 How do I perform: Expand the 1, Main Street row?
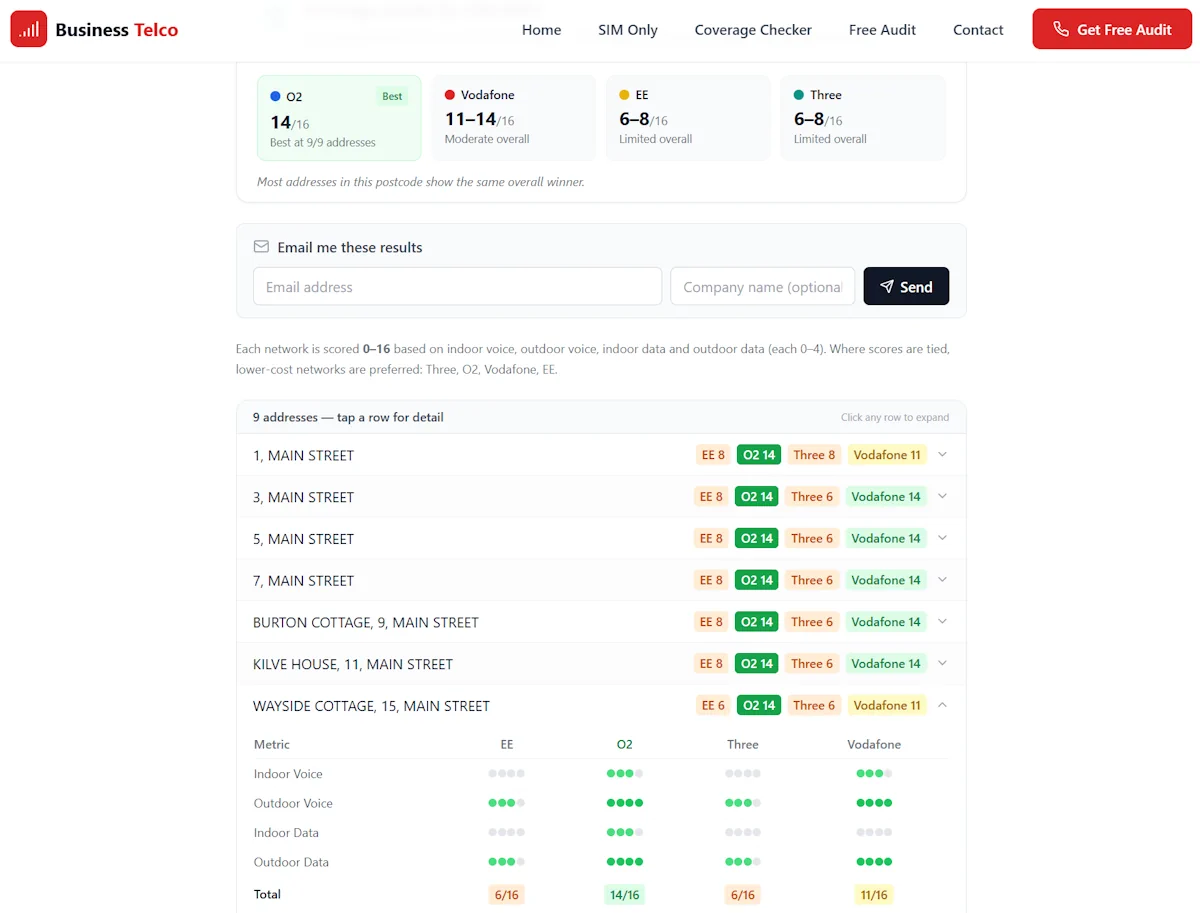point(941,454)
